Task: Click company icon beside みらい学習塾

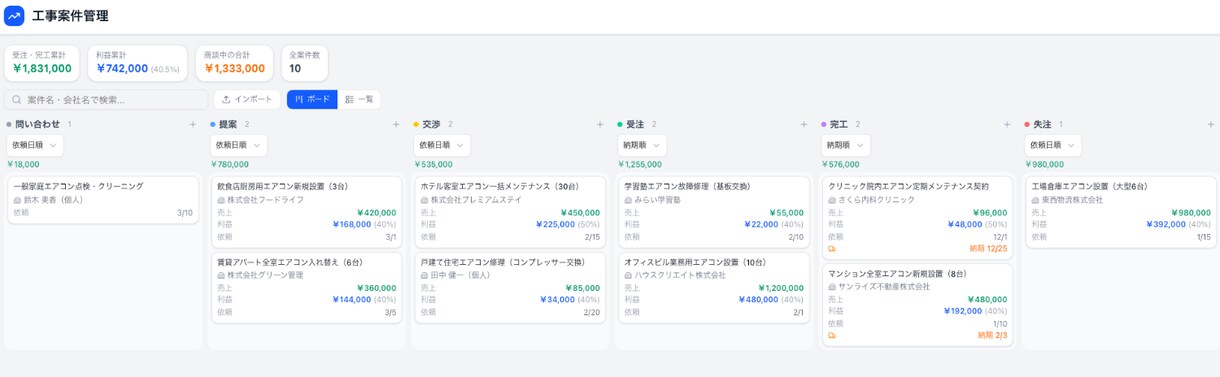Action: tap(628, 200)
